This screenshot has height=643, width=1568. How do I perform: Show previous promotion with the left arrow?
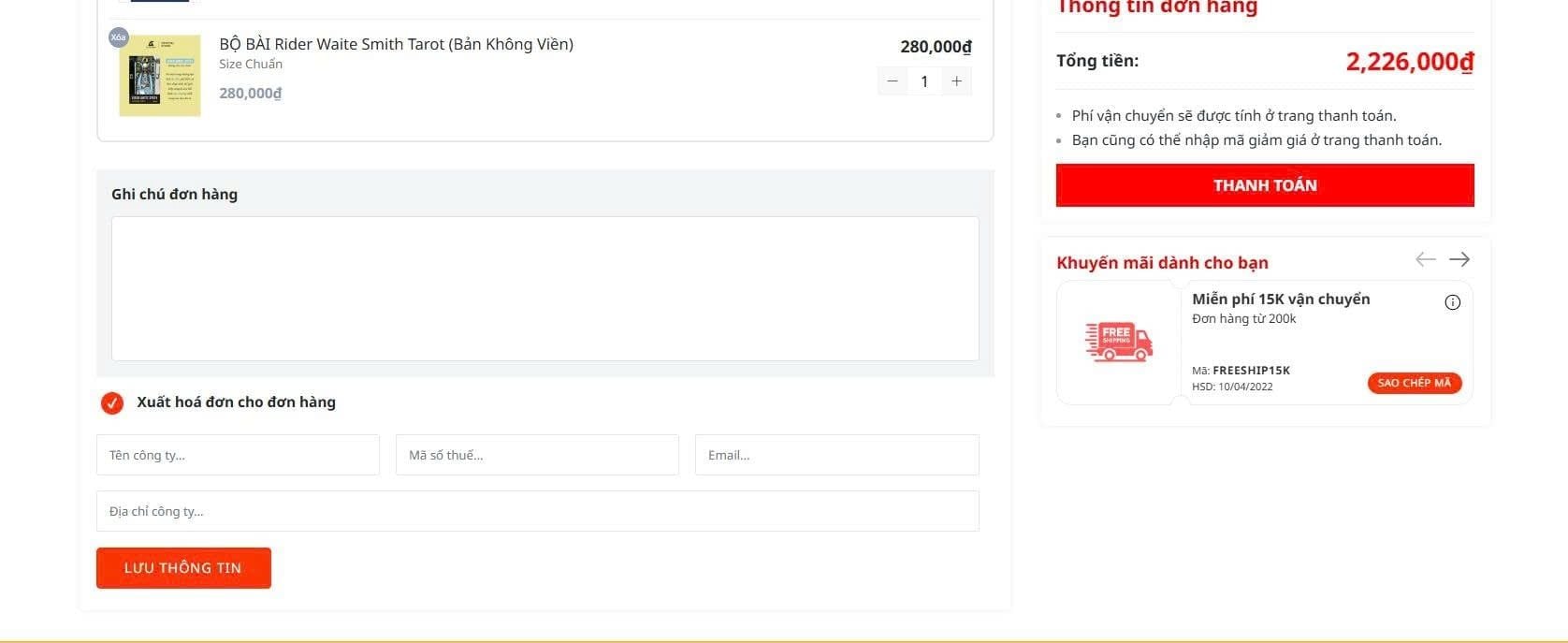pyautogui.click(x=1425, y=259)
